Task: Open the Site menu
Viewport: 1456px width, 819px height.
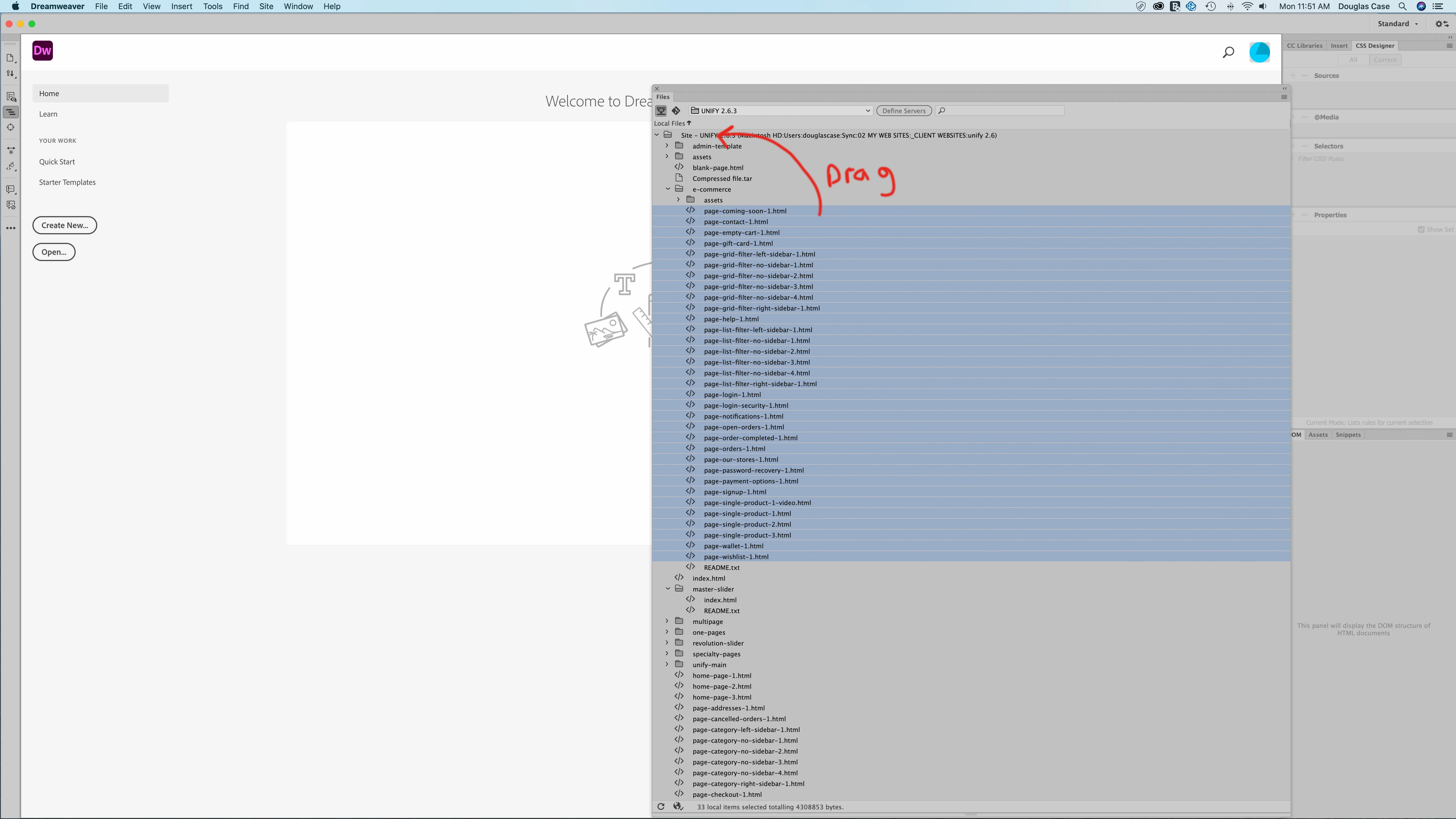Action: tap(266, 6)
